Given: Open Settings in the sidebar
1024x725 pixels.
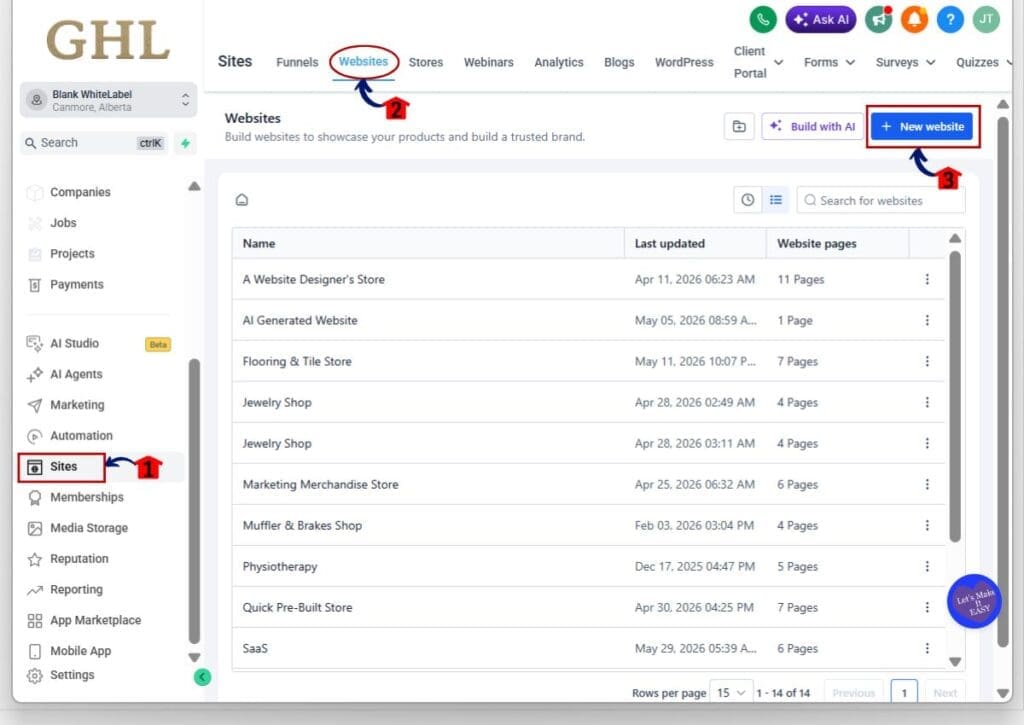Looking at the screenshot, I should (72, 675).
